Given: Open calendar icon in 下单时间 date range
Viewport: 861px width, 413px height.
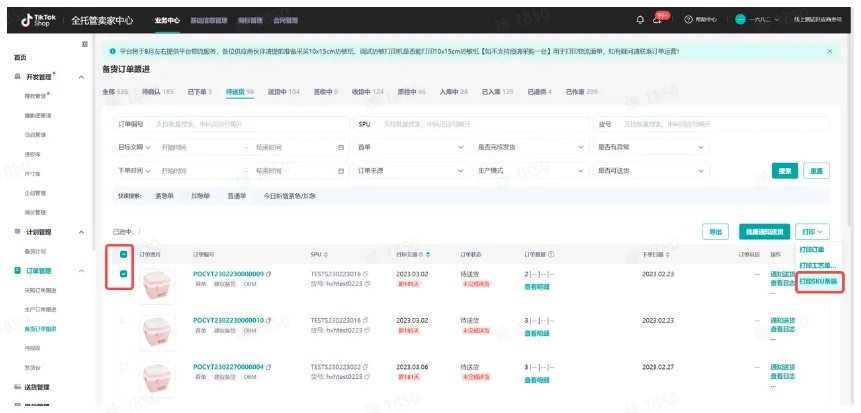Looking at the screenshot, I should pos(341,171).
